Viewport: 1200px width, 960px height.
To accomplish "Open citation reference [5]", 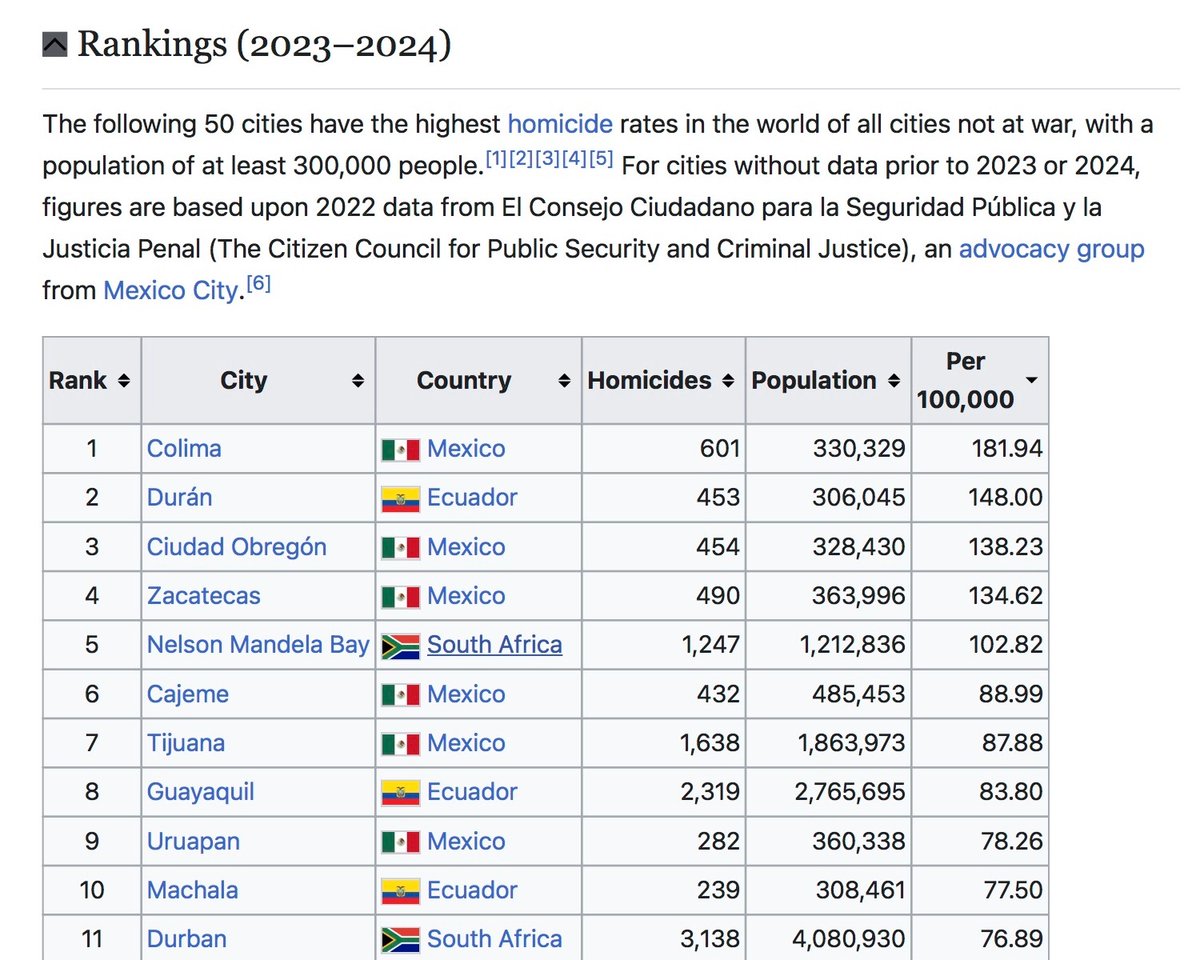I will [600, 159].
